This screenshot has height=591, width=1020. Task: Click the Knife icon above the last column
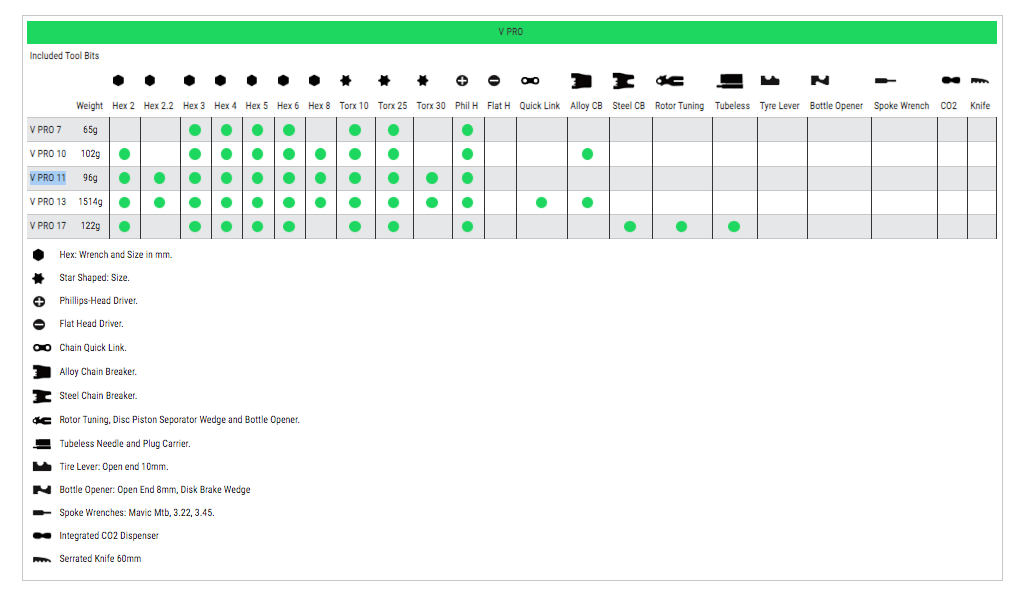point(980,80)
